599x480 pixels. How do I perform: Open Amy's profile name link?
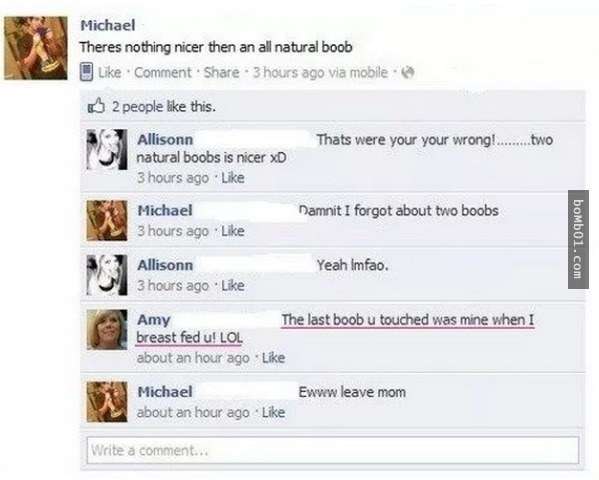point(154,320)
